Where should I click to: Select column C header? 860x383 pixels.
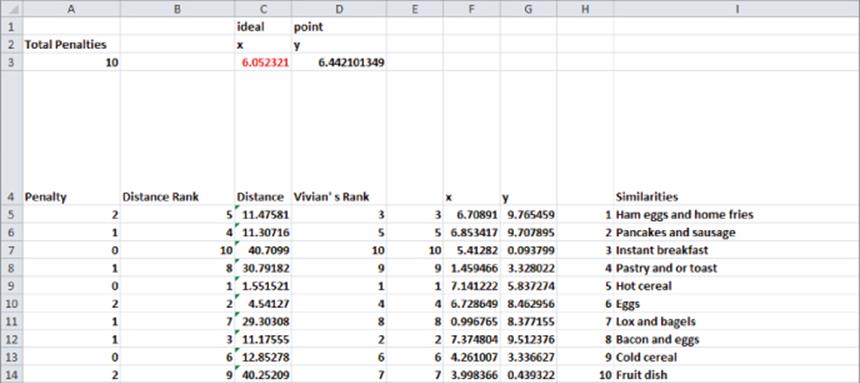(263, 8)
